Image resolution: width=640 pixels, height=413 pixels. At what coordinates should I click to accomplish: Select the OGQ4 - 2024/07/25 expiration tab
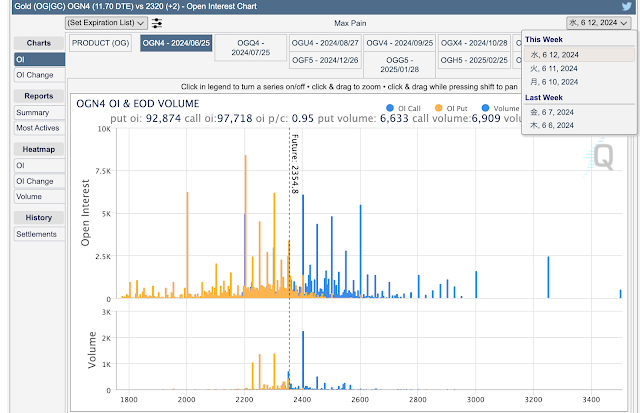[251, 48]
